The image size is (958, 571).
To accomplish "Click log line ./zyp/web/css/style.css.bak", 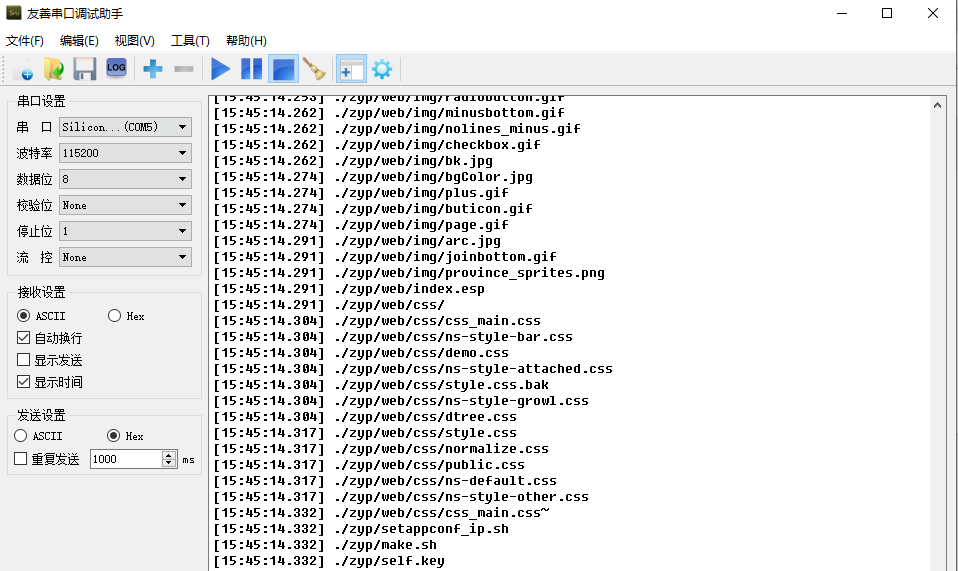I will 381,385.
